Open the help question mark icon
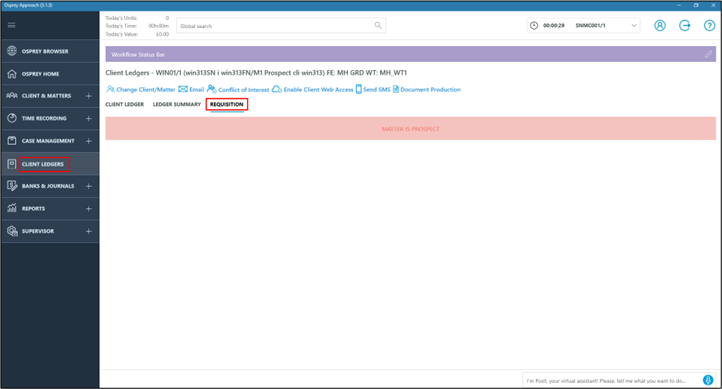 709,25
